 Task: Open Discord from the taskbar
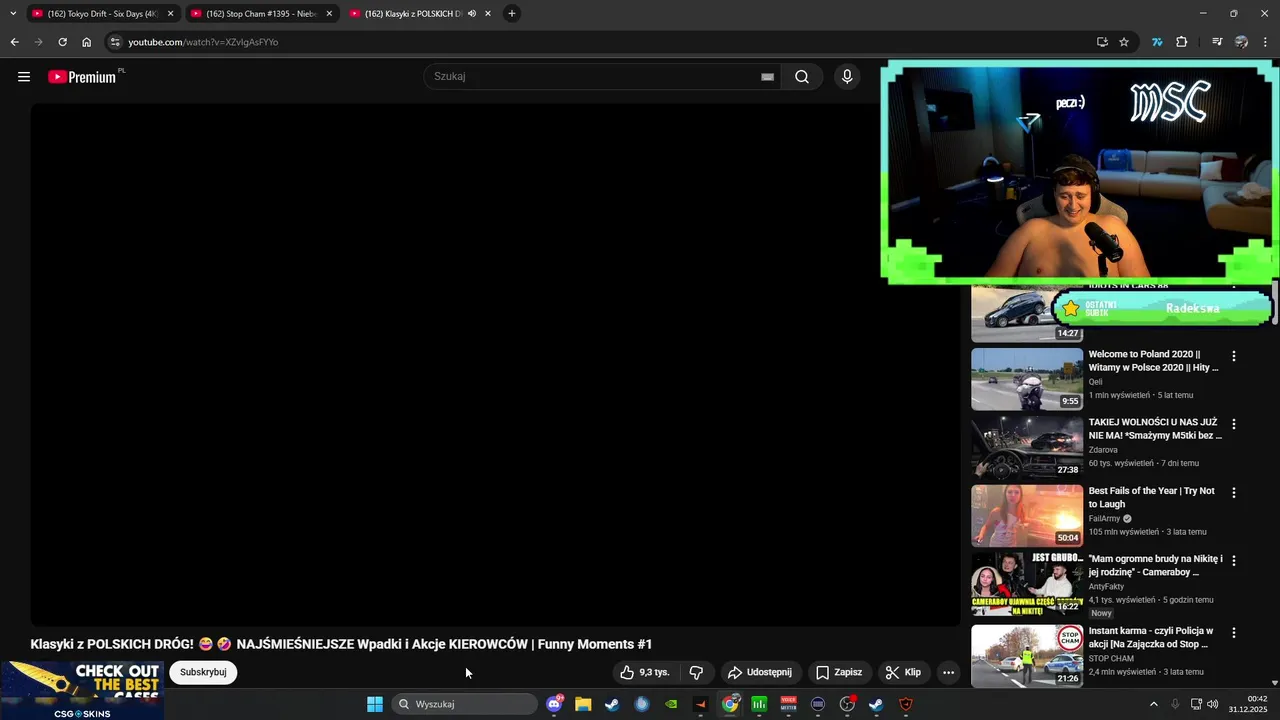(555, 704)
